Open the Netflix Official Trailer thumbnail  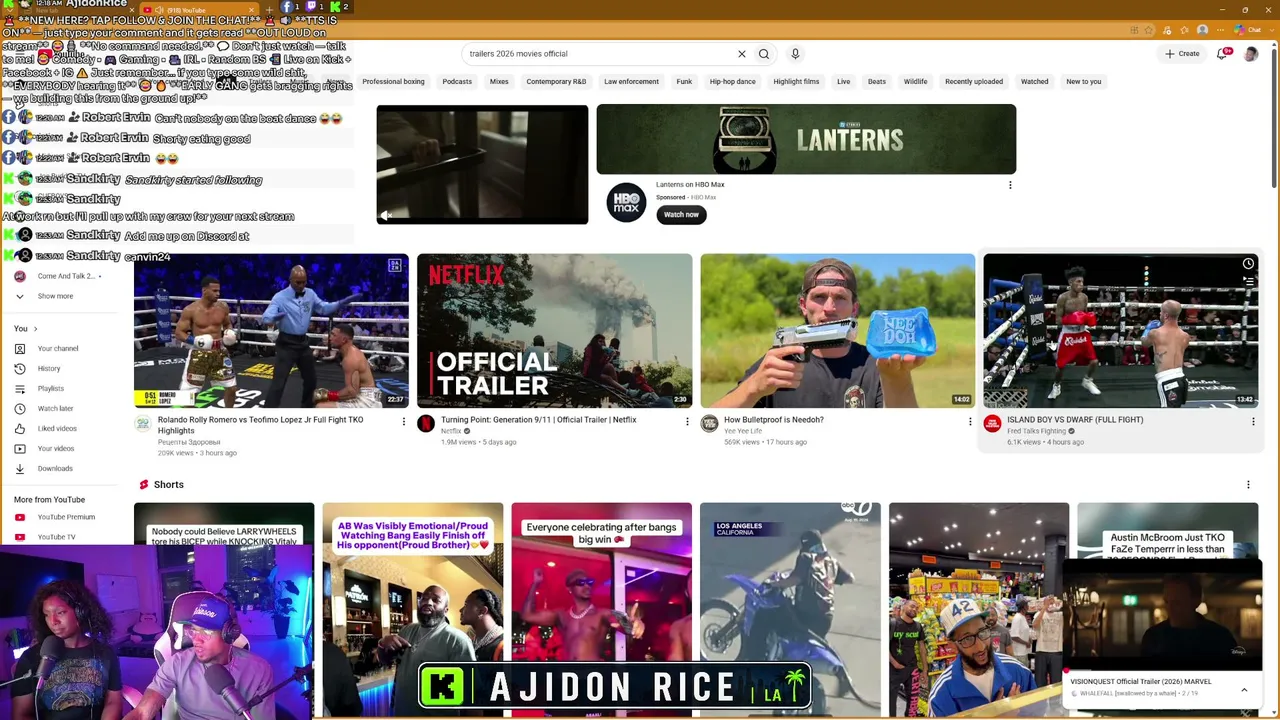(x=554, y=331)
